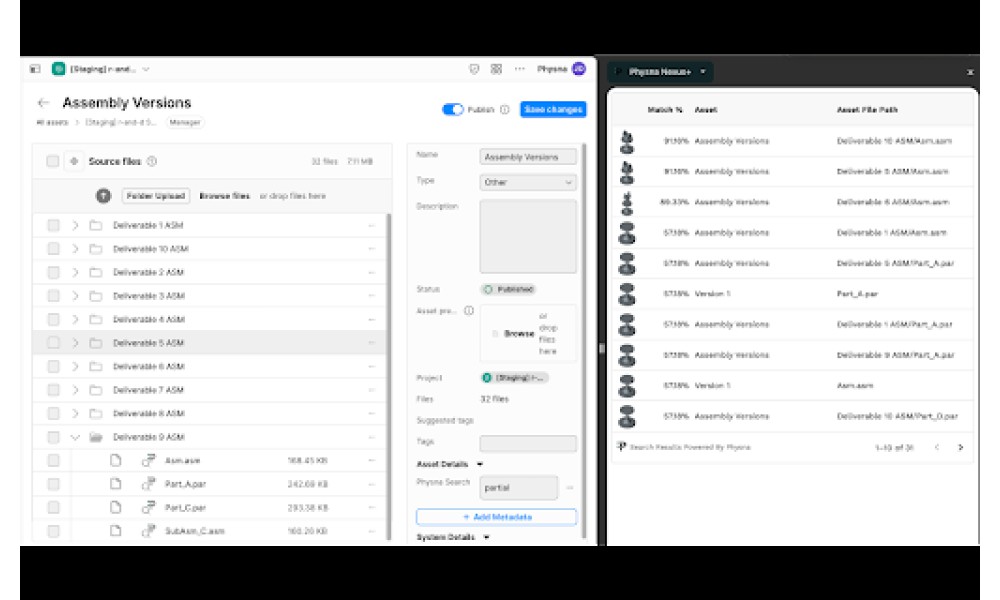The image size is (1000, 600).
Task: Click Browse files in the upload bar
Action: tap(224, 196)
